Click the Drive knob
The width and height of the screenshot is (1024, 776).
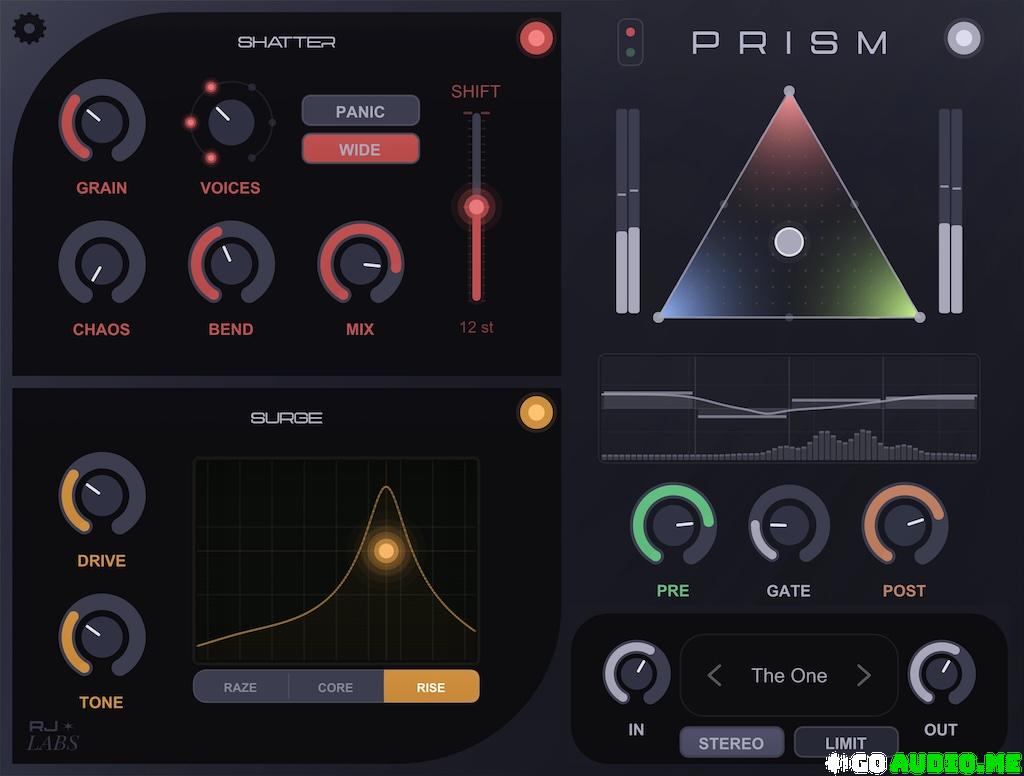coord(102,494)
